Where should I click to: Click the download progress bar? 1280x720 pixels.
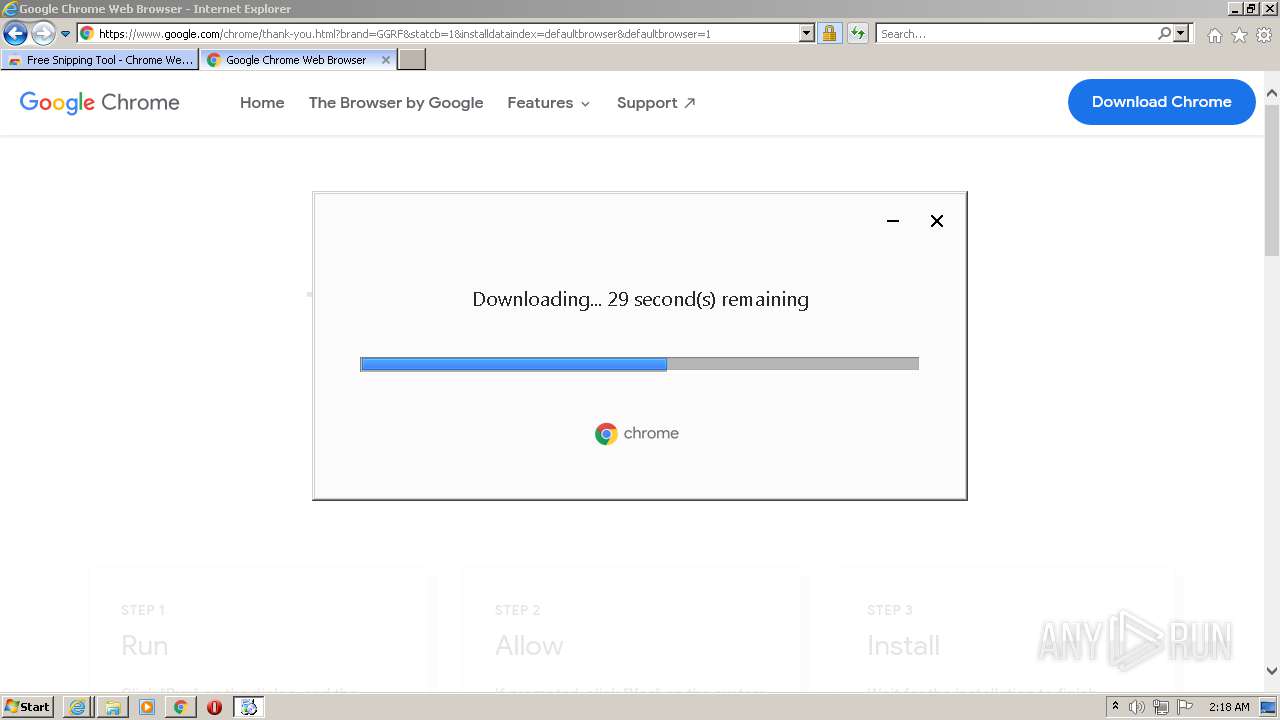tap(639, 364)
